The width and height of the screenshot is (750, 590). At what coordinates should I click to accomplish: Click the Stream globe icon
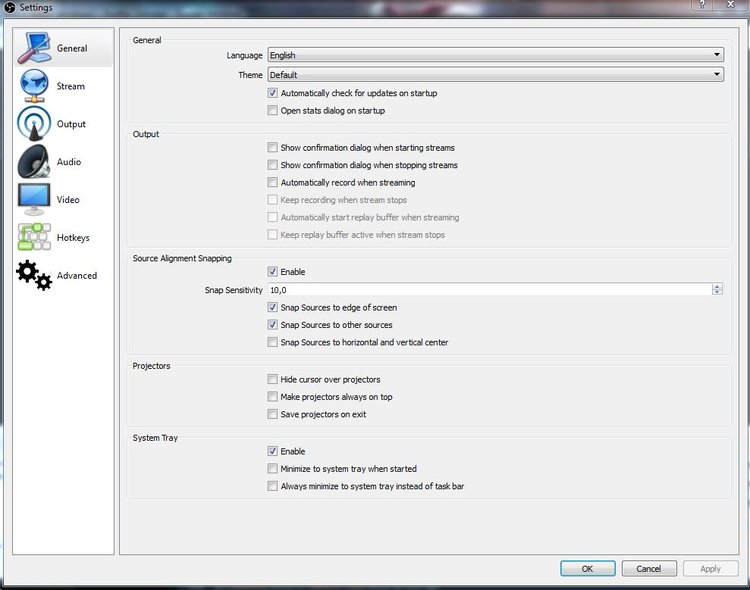click(x=34, y=86)
